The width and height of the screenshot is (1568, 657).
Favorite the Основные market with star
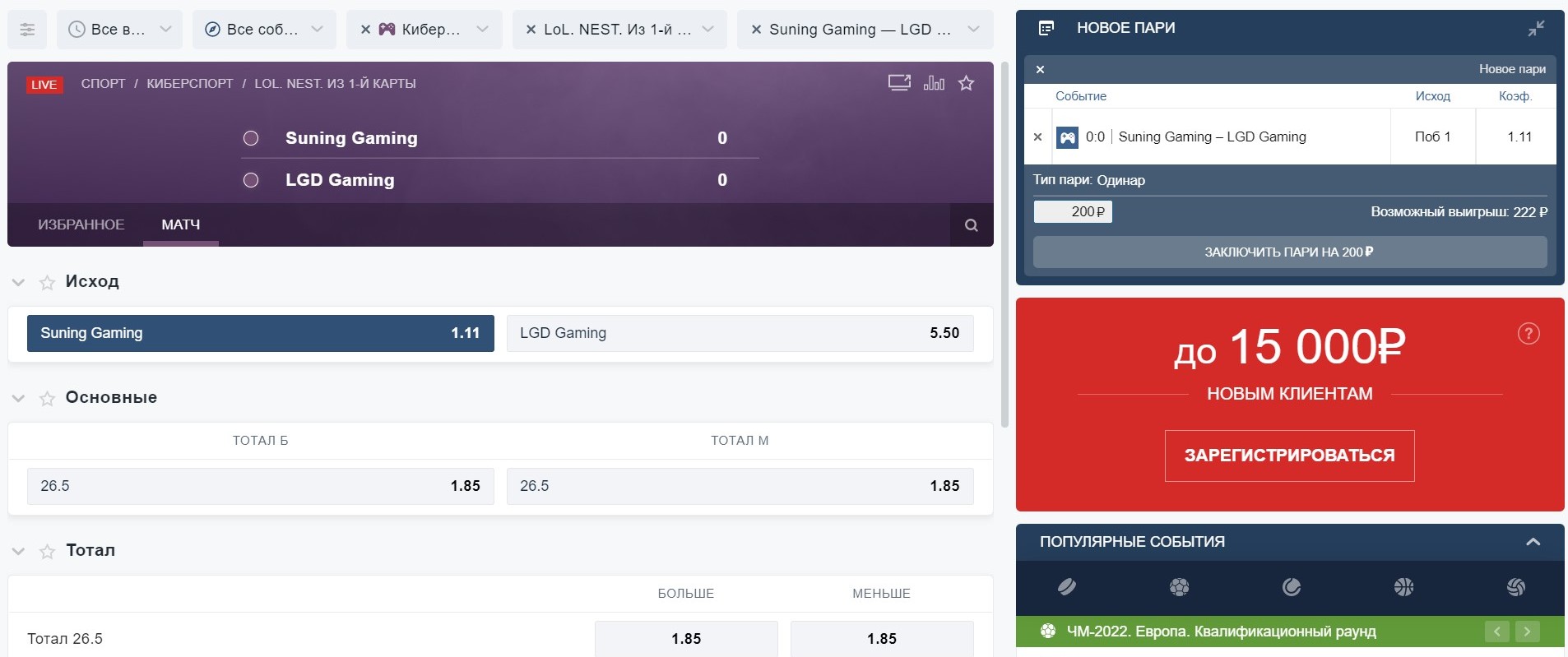coord(47,398)
